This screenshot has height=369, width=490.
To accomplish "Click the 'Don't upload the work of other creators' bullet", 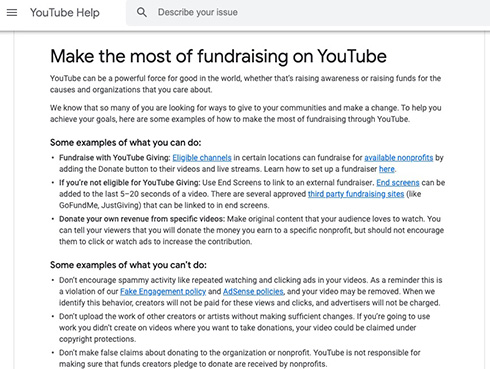I will pyautogui.click(x=244, y=328).
